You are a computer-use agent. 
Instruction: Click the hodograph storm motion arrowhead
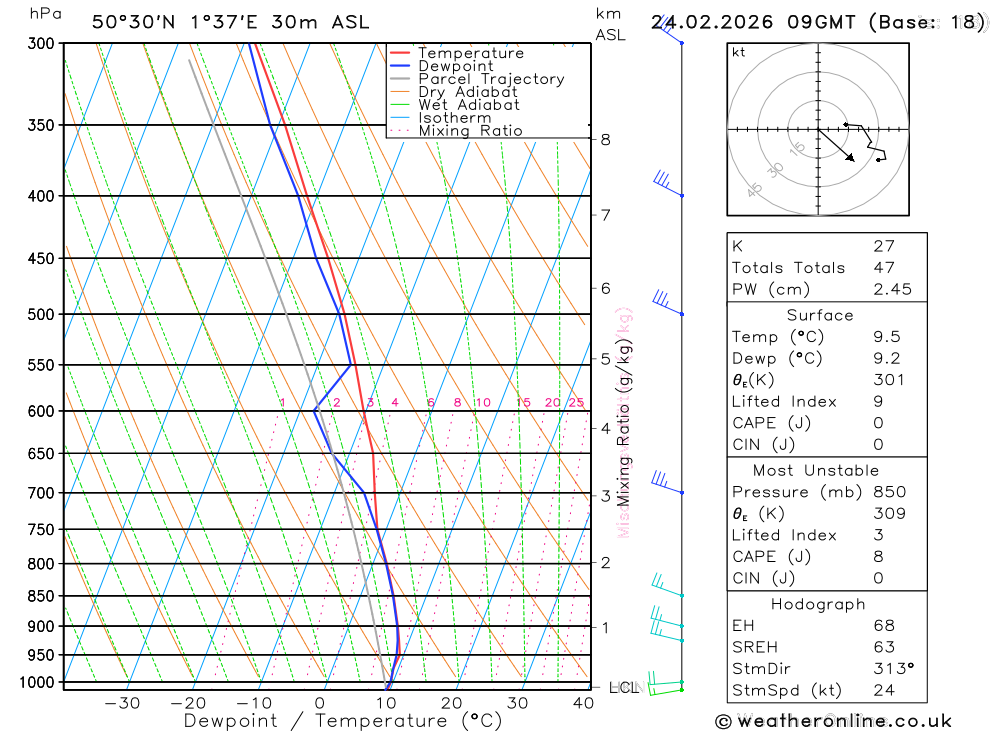[850, 158]
